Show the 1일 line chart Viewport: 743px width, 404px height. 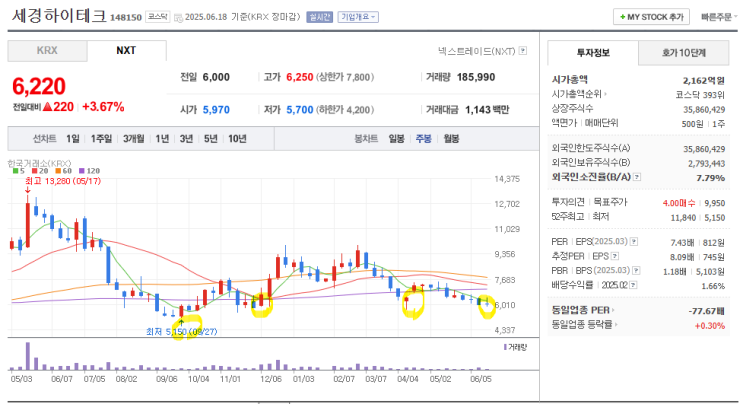[72, 139]
